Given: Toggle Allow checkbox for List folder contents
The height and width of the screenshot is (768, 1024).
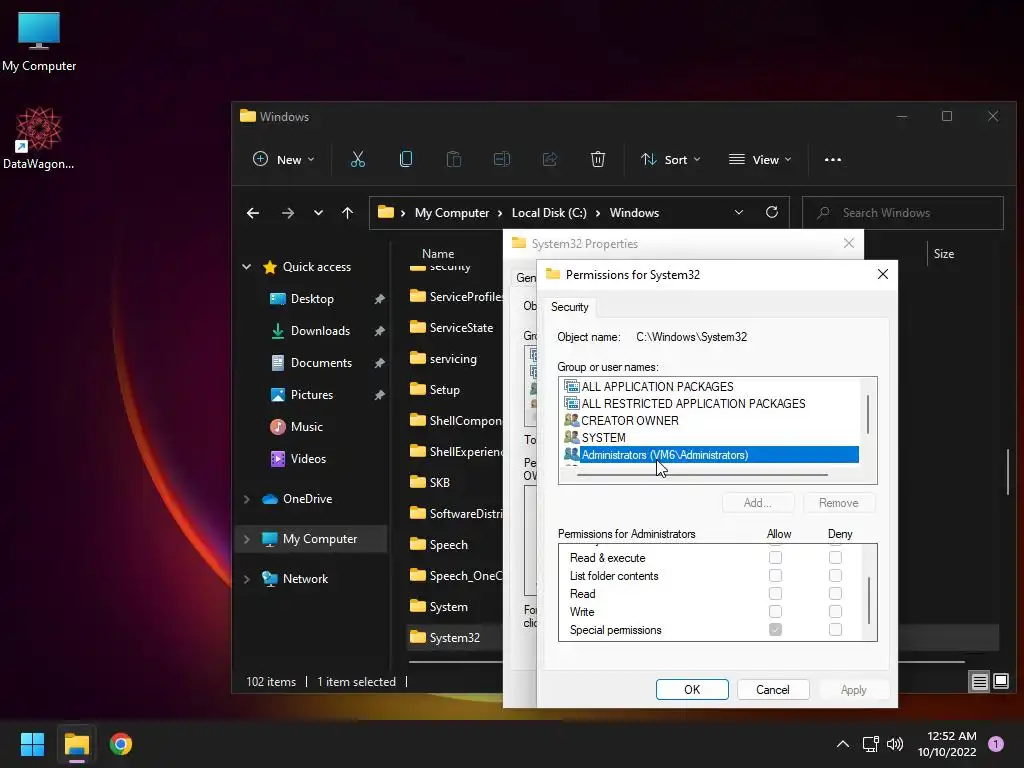Looking at the screenshot, I should click(775, 575).
